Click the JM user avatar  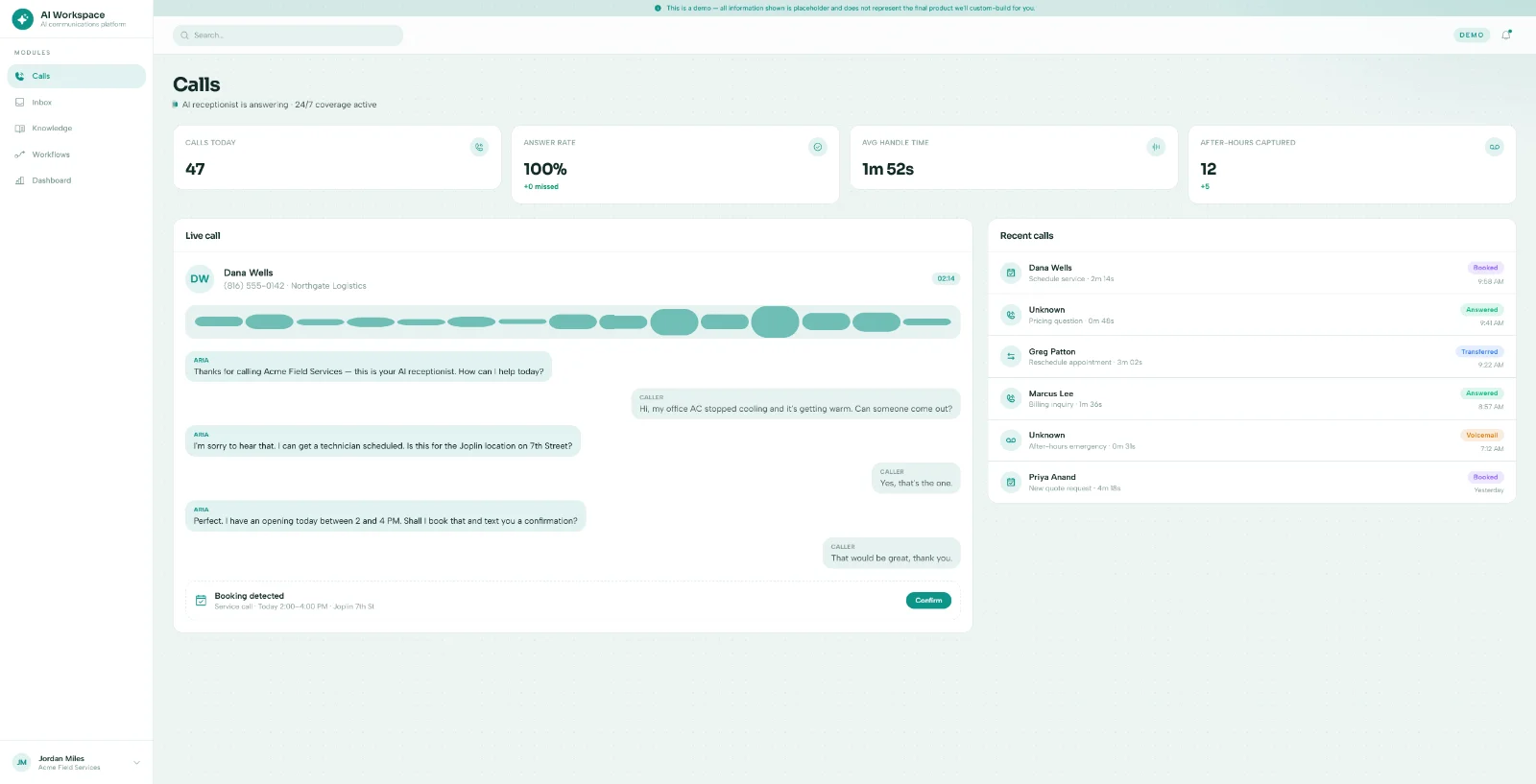point(21,763)
